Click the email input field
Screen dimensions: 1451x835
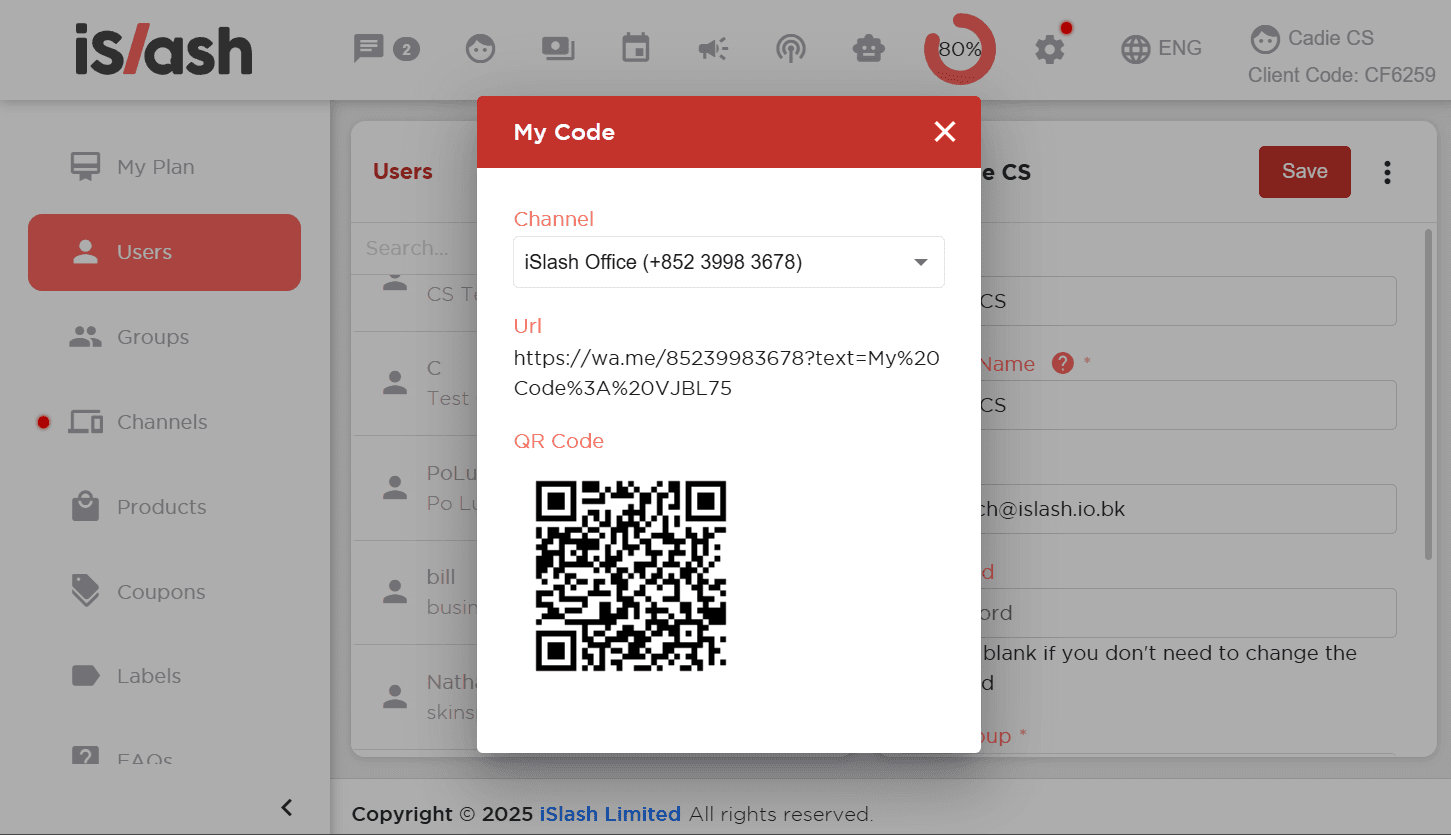coord(1188,509)
